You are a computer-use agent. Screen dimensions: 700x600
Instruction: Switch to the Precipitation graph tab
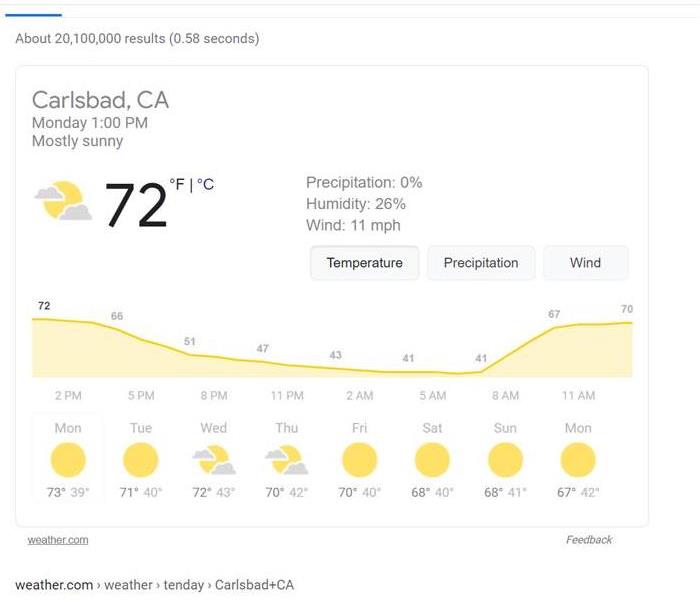pyautogui.click(x=481, y=263)
